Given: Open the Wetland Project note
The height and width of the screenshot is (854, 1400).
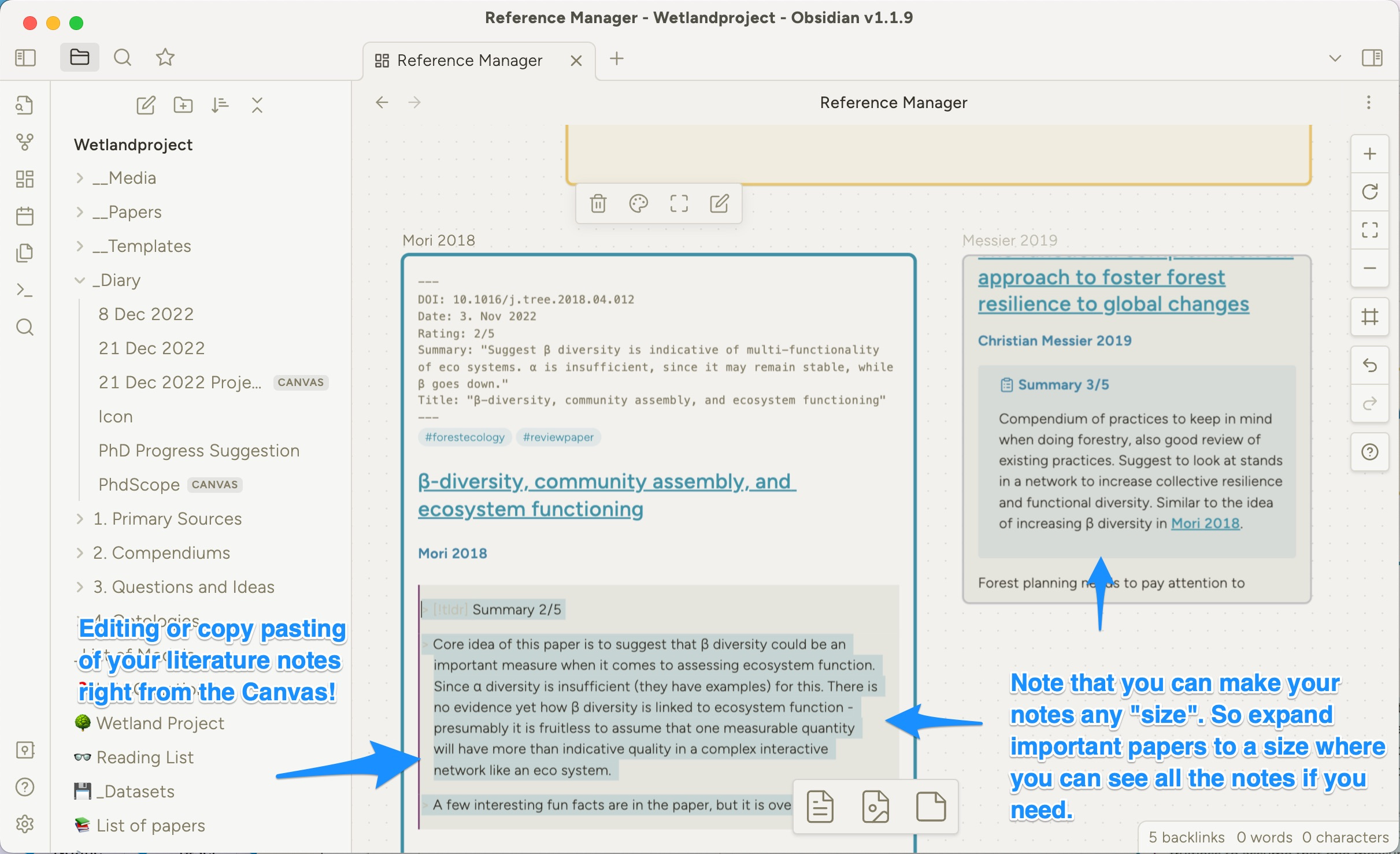Looking at the screenshot, I should coord(149,723).
